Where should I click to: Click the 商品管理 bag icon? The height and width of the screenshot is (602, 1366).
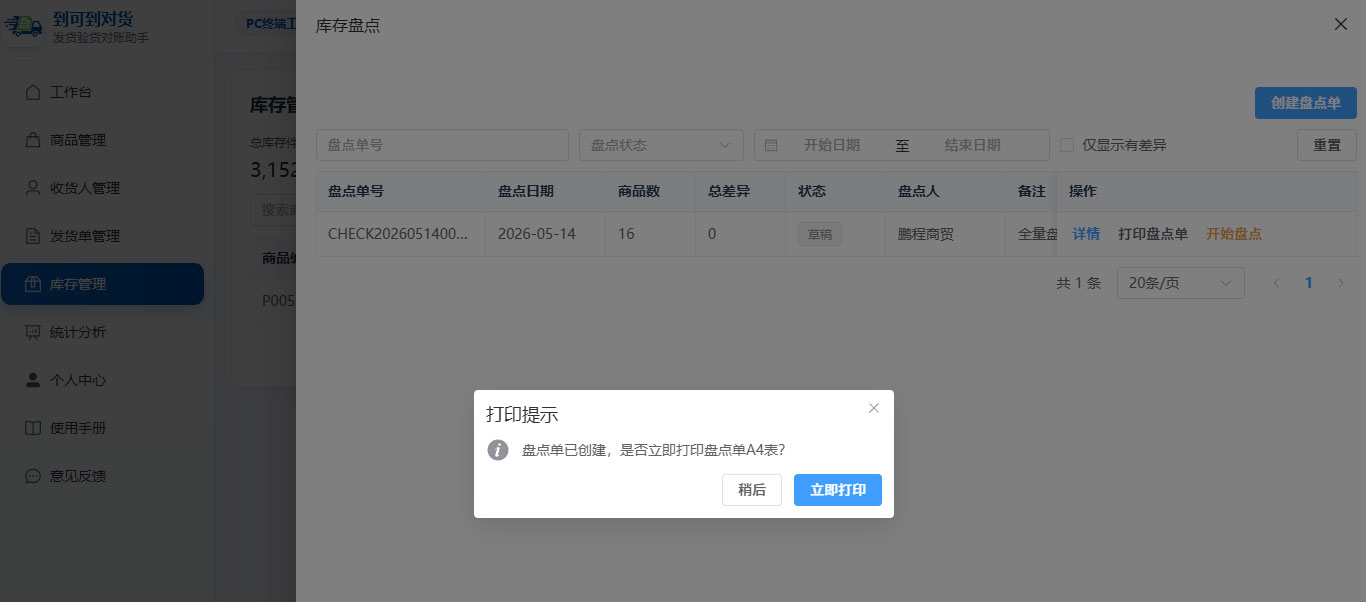pos(33,140)
